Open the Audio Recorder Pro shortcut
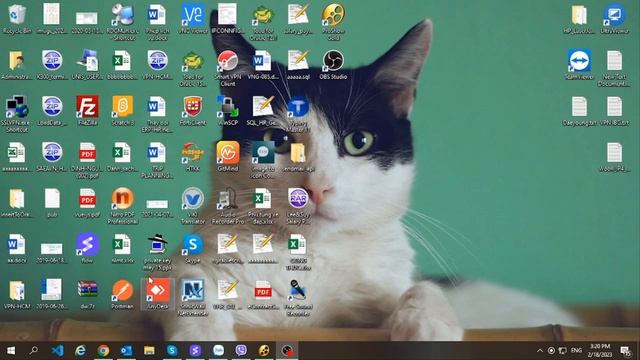Image resolution: width=640 pixels, height=360 pixels. point(228,206)
